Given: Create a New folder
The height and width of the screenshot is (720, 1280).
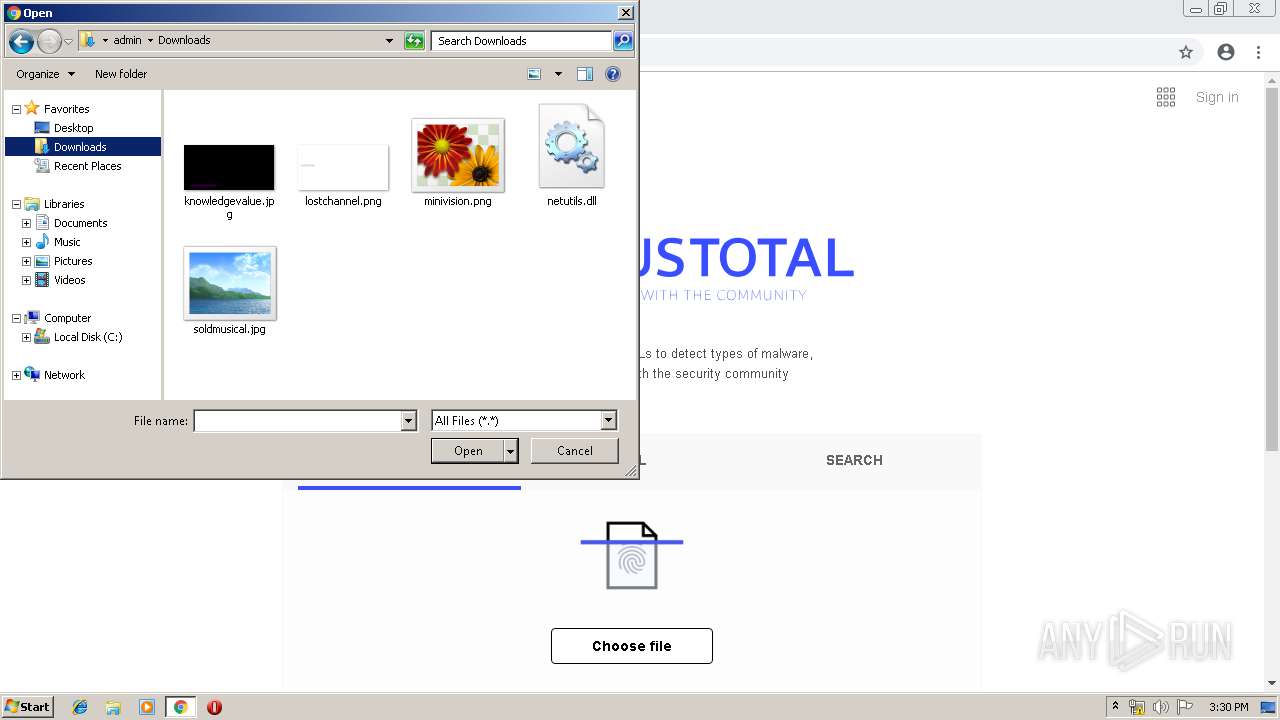Looking at the screenshot, I should [121, 74].
